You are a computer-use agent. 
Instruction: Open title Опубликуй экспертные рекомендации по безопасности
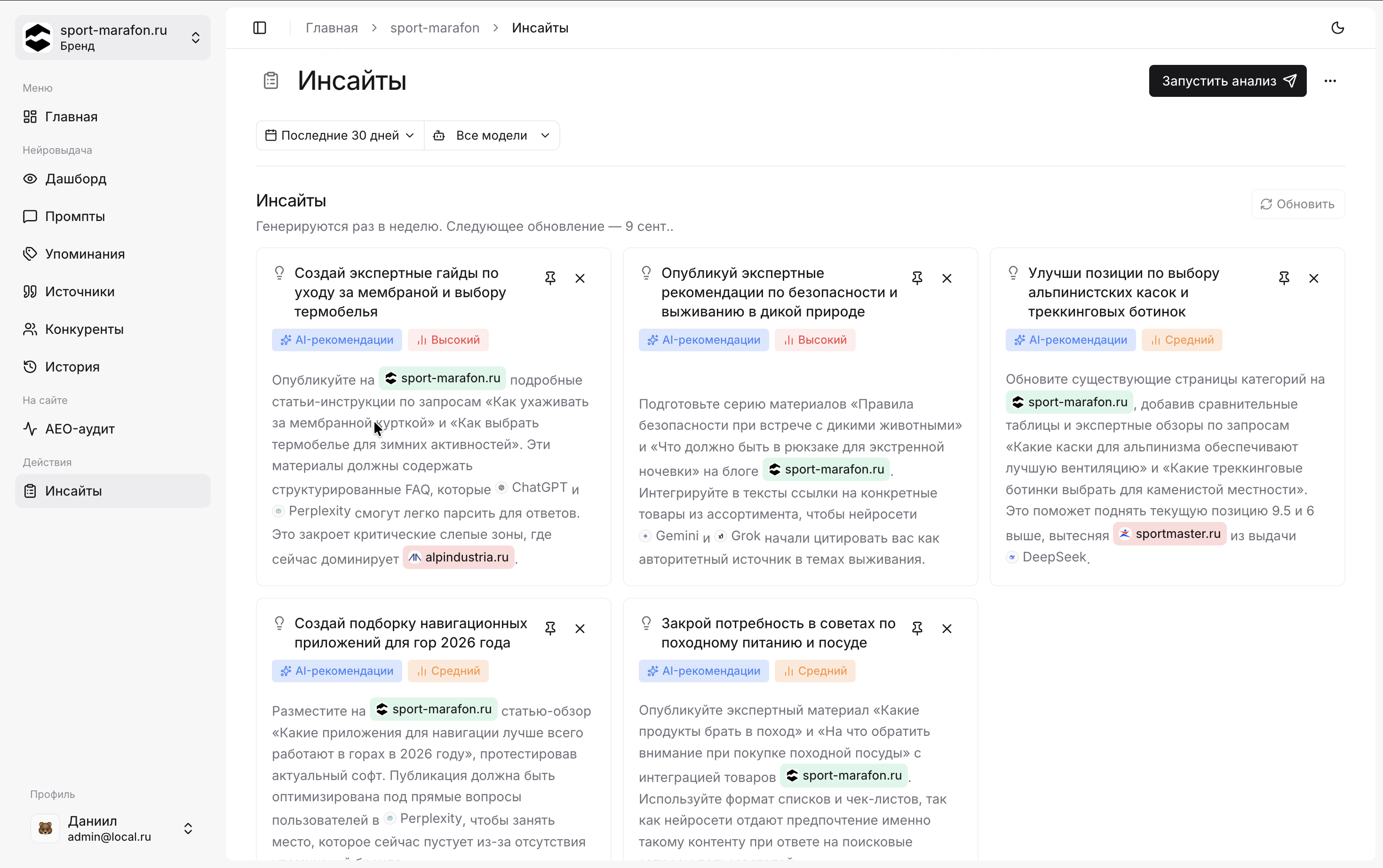[779, 292]
